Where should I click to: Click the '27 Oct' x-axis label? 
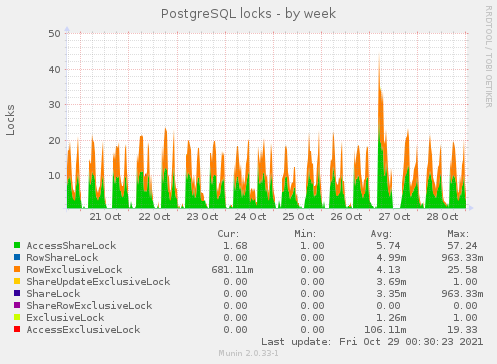click(x=394, y=217)
